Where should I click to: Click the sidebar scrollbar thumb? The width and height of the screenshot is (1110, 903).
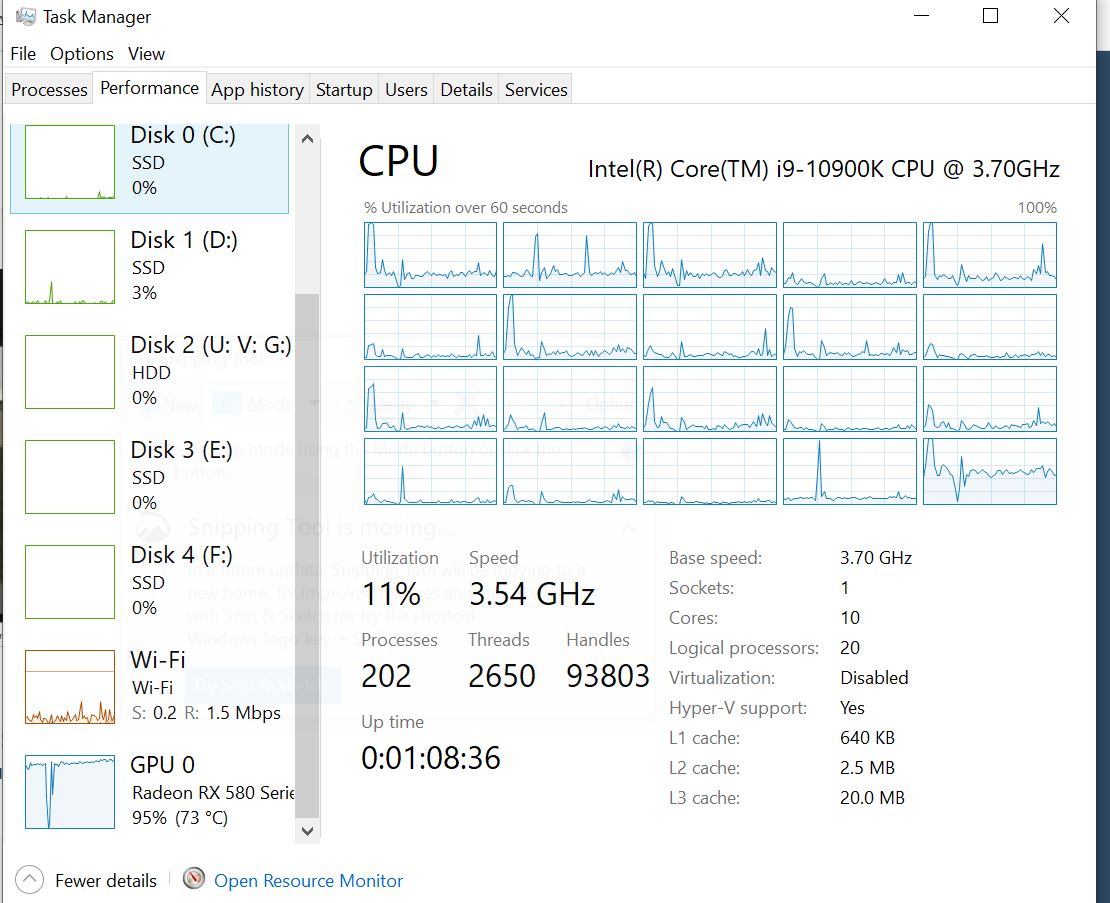(x=307, y=556)
